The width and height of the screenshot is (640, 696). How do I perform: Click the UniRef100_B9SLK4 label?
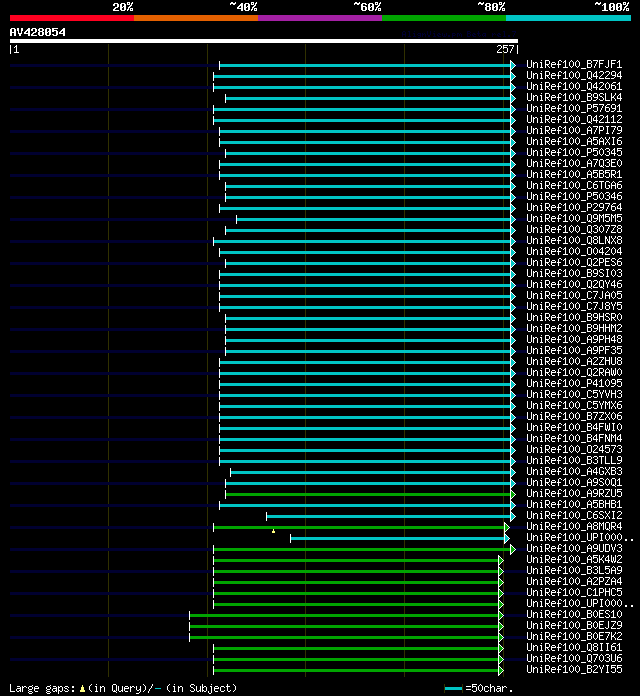click(x=574, y=98)
